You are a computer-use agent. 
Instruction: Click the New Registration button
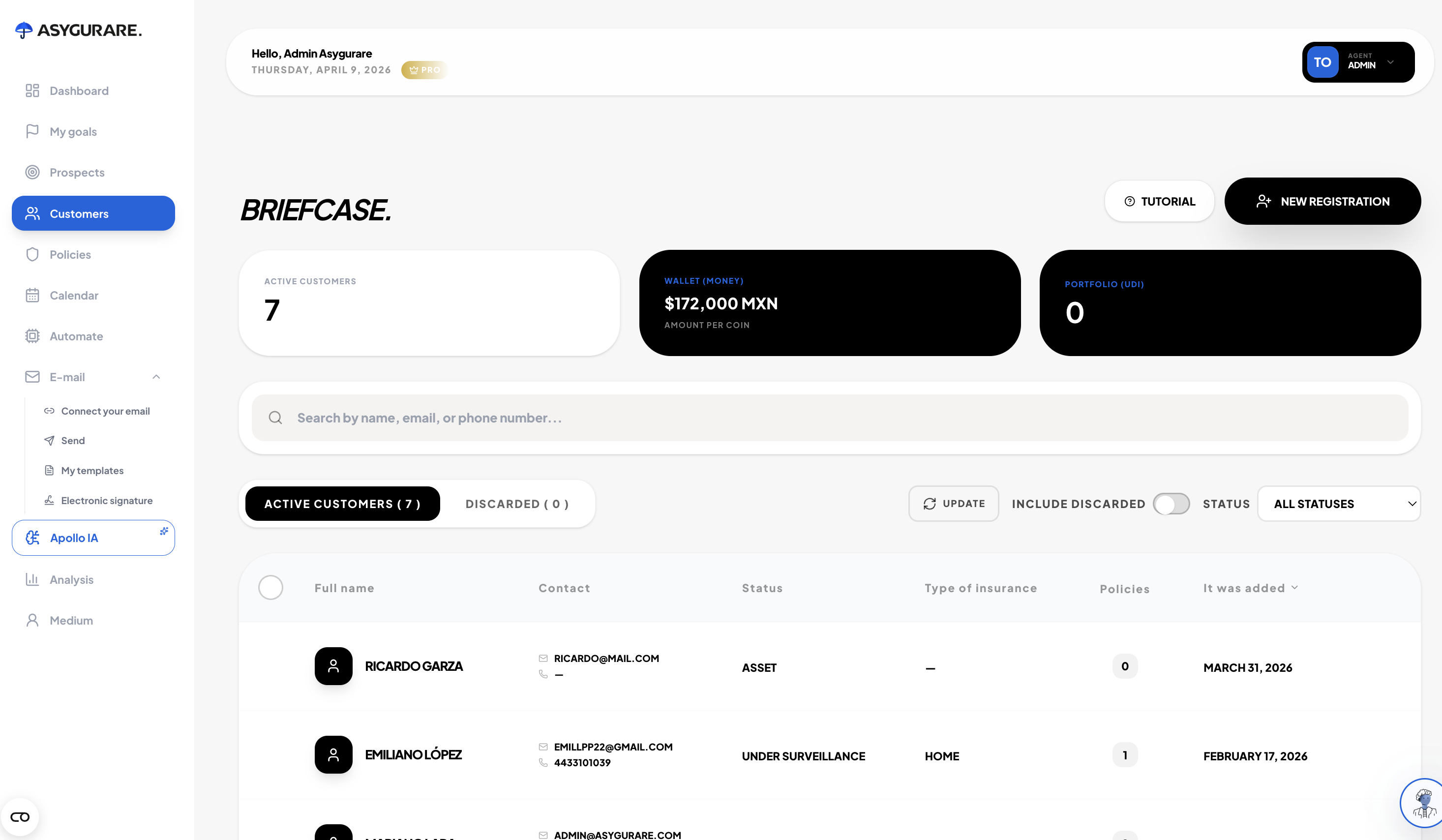pos(1322,202)
